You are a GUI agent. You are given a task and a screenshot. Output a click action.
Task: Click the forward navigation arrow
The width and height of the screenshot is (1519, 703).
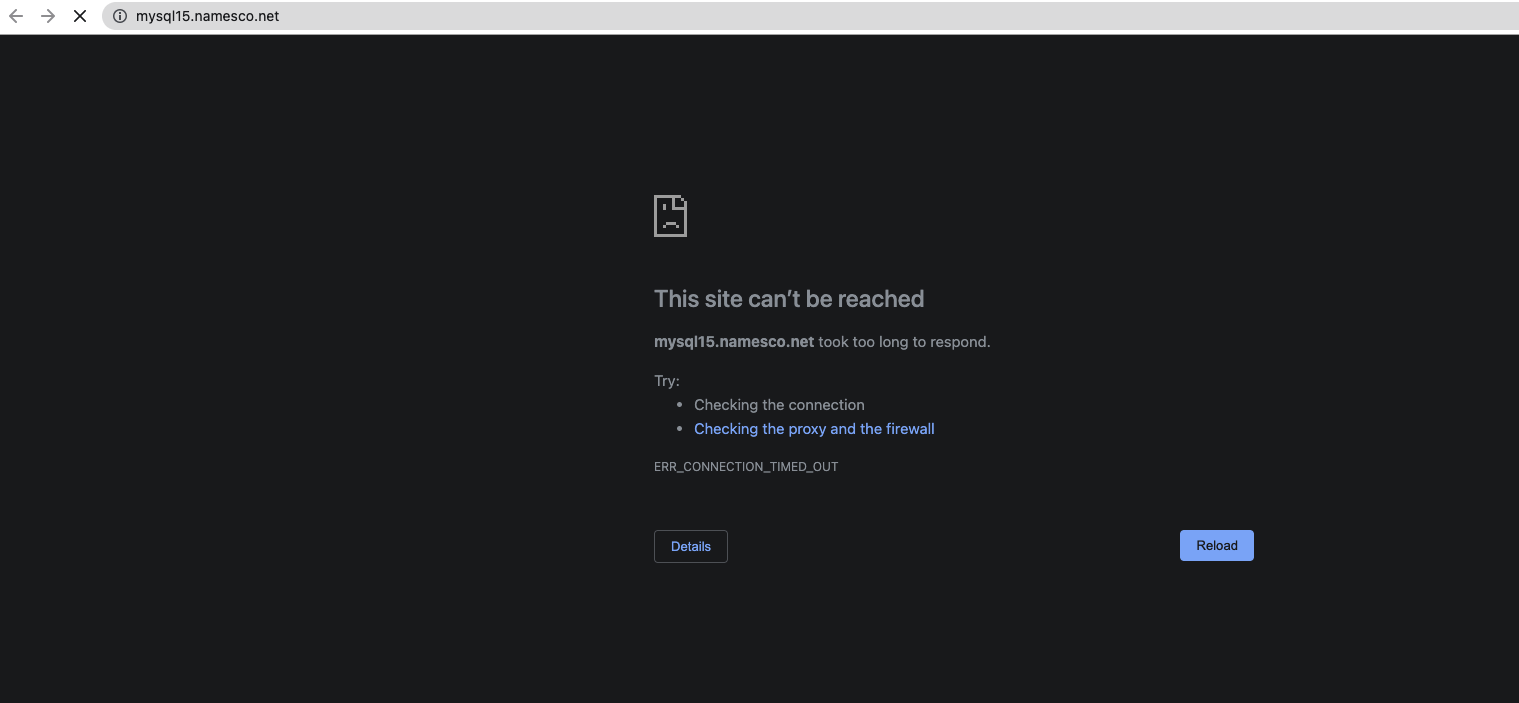point(47,16)
